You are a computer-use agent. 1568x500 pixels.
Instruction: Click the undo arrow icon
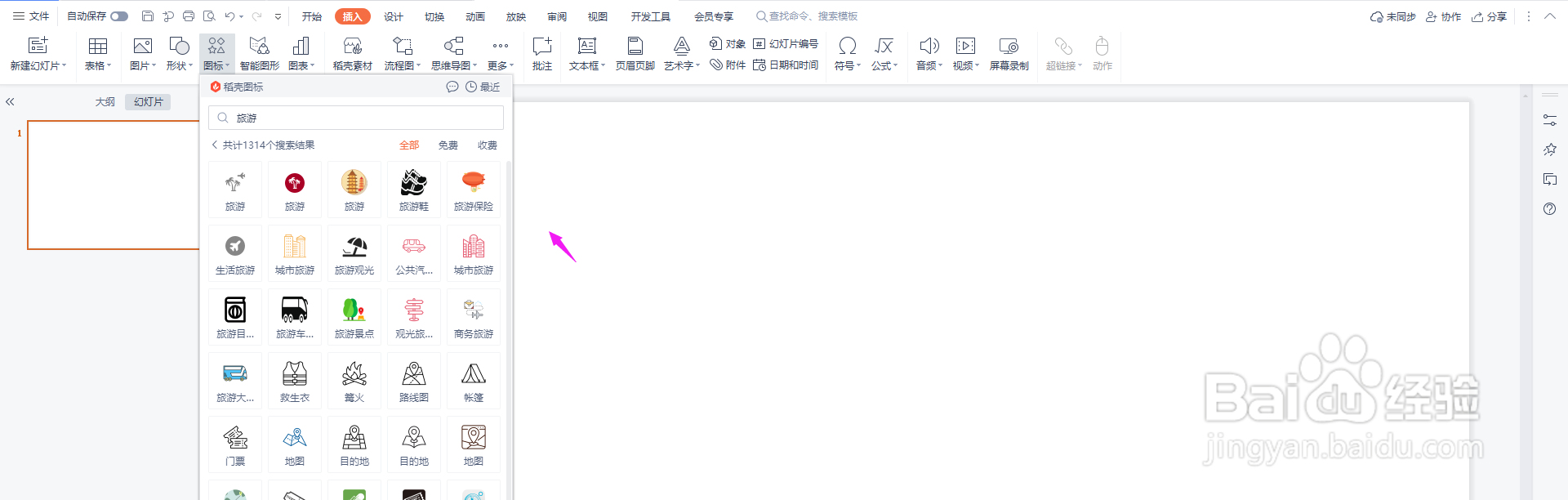pyautogui.click(x=230, y=16)
